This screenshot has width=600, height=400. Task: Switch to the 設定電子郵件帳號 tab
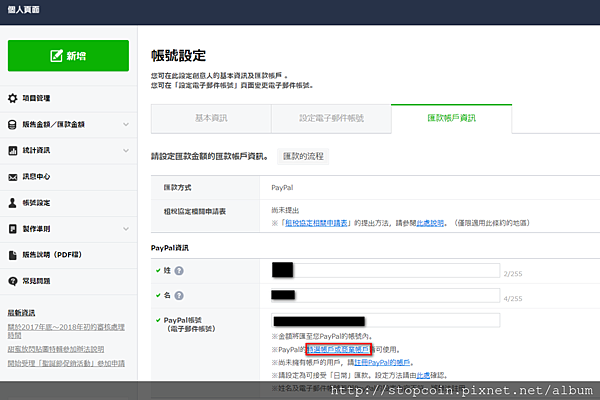tap(331, 118)
